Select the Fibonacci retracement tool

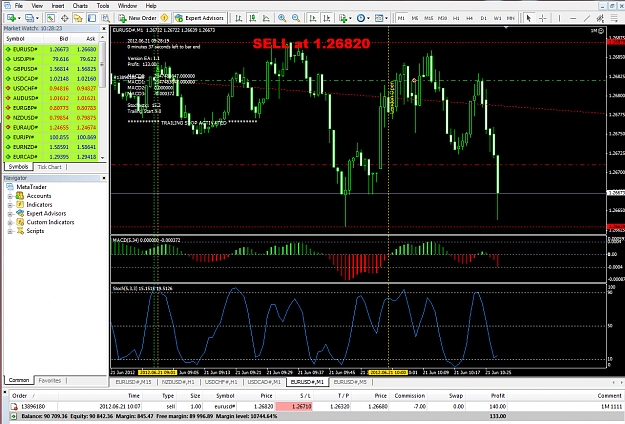click(613, 18)
